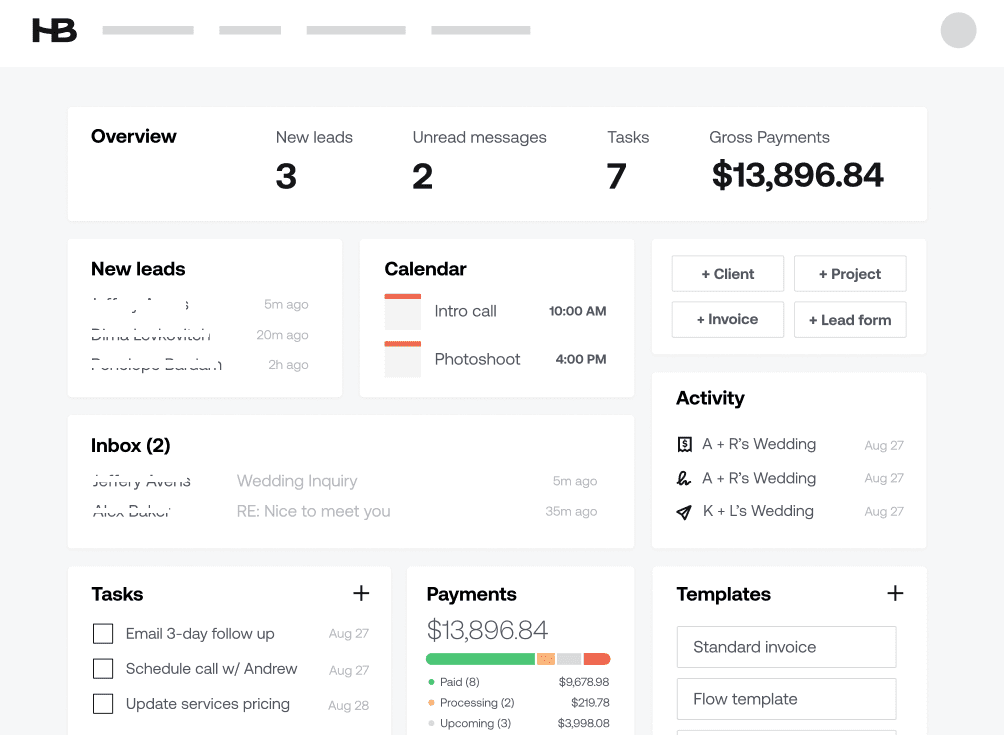Image resolution: width=1004 pixels, height=735 pixels.
Task: Click Processing (2) legend entry
Action: click(471, 702)
